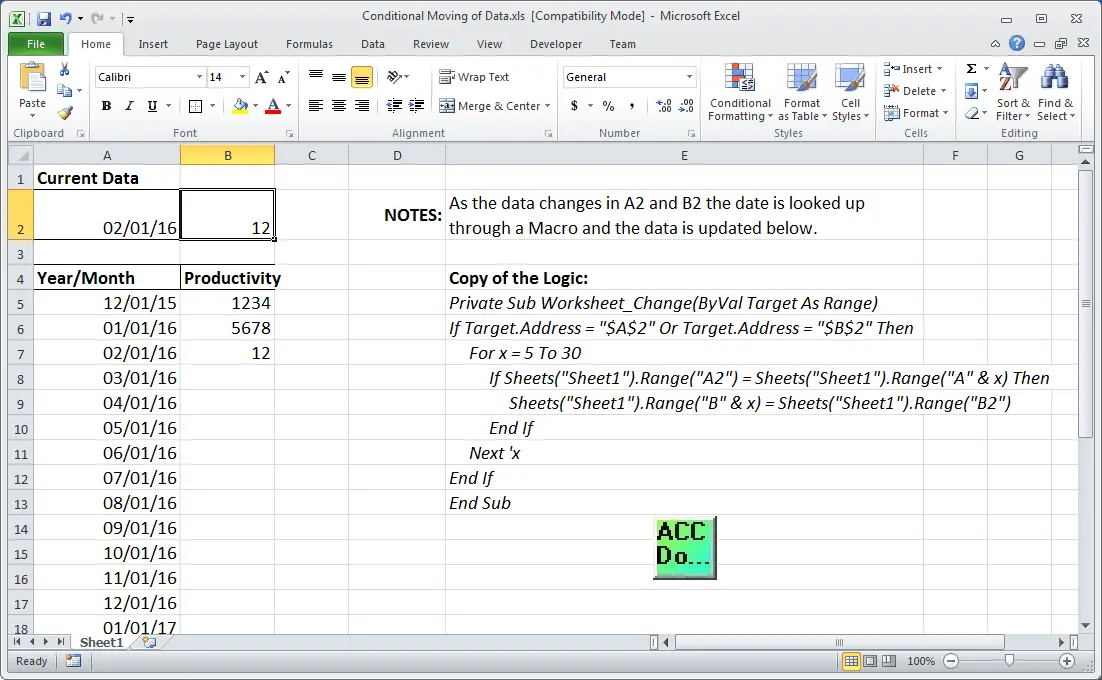Image resolution: width=1102 pixels, height=680 pixels.
Task: Expand the Merge & Center dropdown arrow
Action: click(547, 106)
